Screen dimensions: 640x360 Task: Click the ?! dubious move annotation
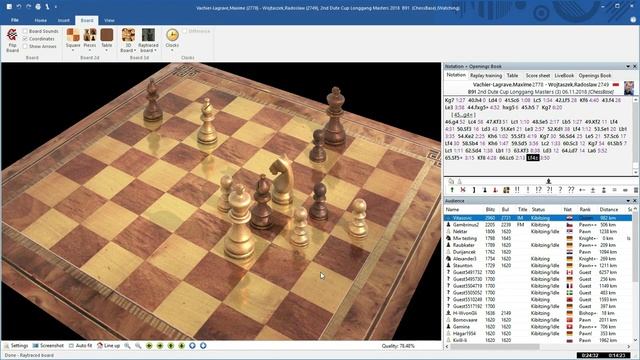(x=549, y=190)
